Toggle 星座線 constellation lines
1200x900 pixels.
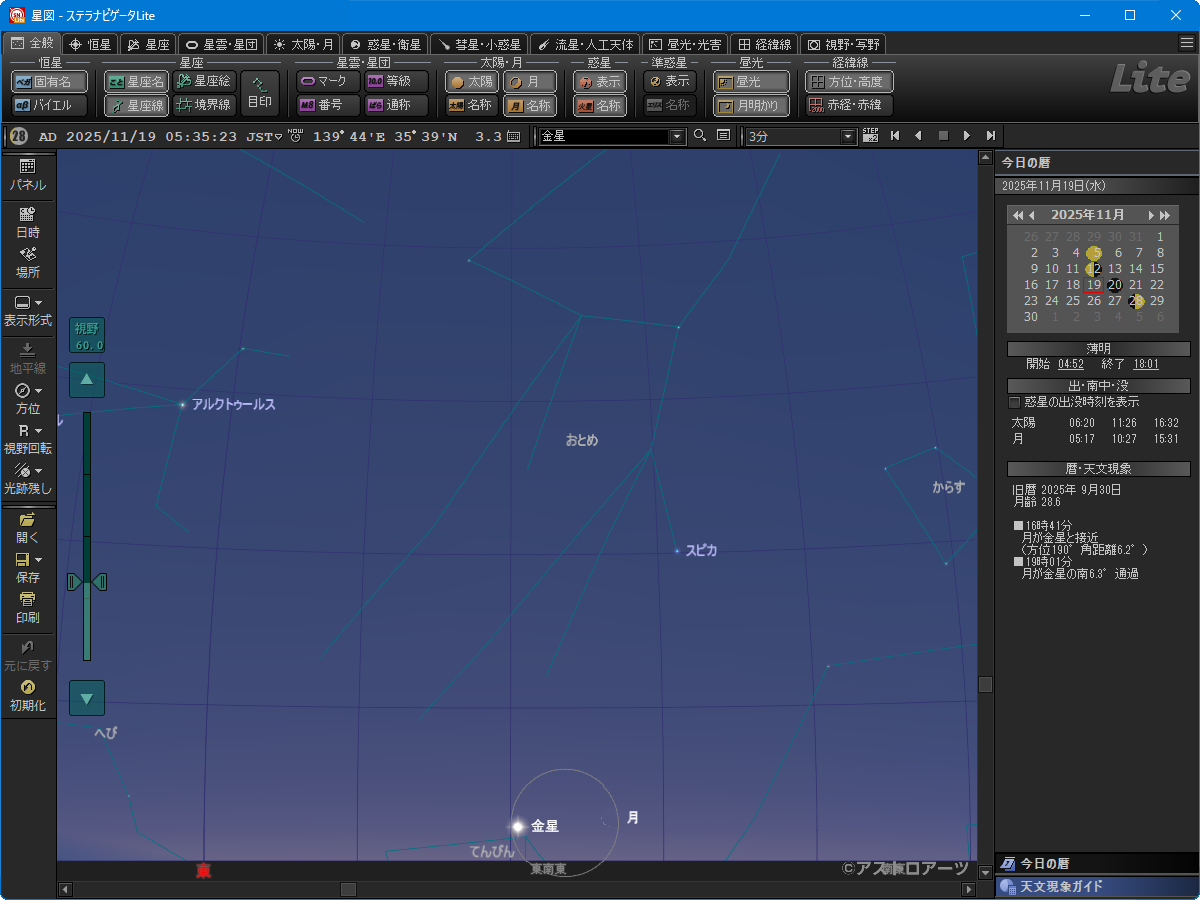pyautogui.click(x=136, y=105)
